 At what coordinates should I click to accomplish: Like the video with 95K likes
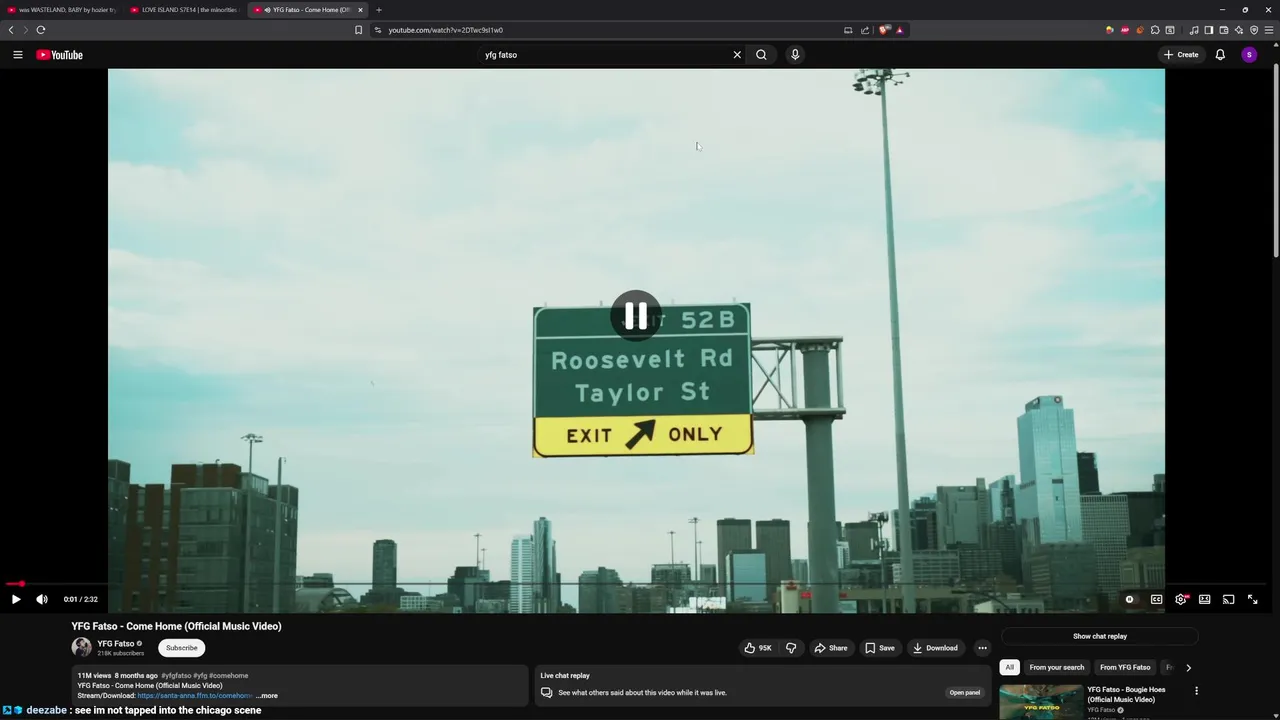[758, 648]
